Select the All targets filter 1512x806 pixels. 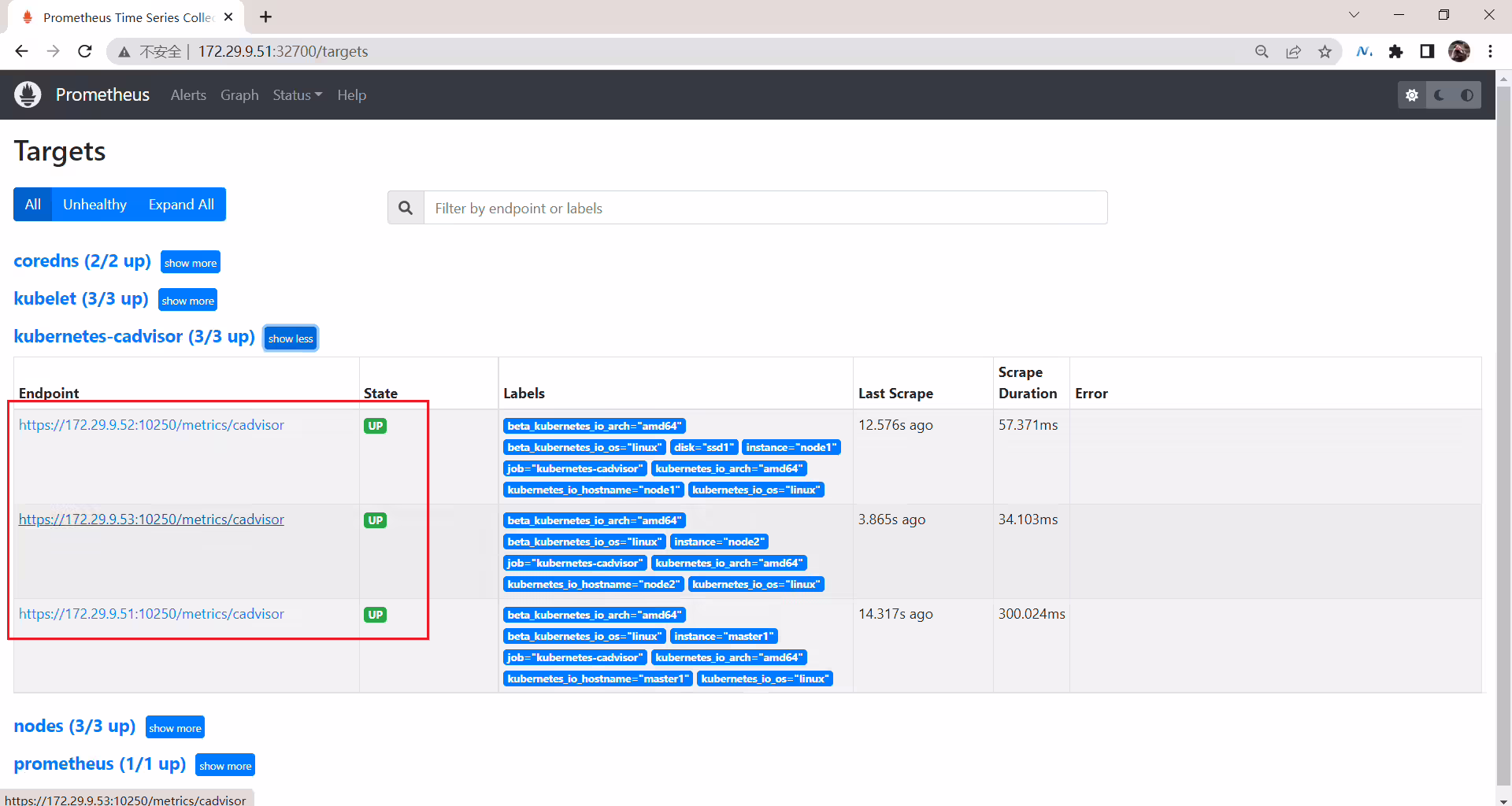(33, 205)
